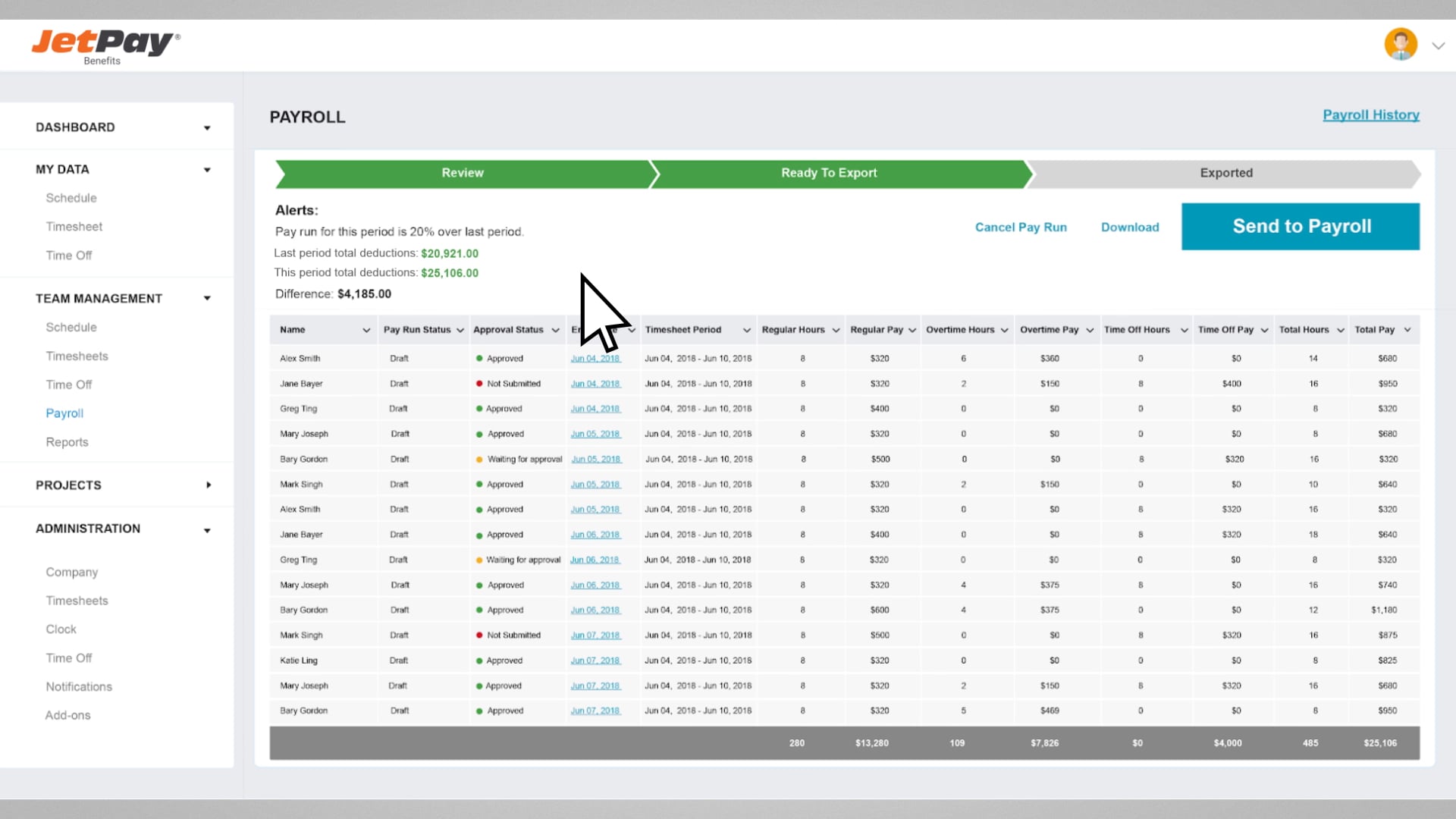
Task: Open the account menu chevron
Action: [x=1438, y=46]
